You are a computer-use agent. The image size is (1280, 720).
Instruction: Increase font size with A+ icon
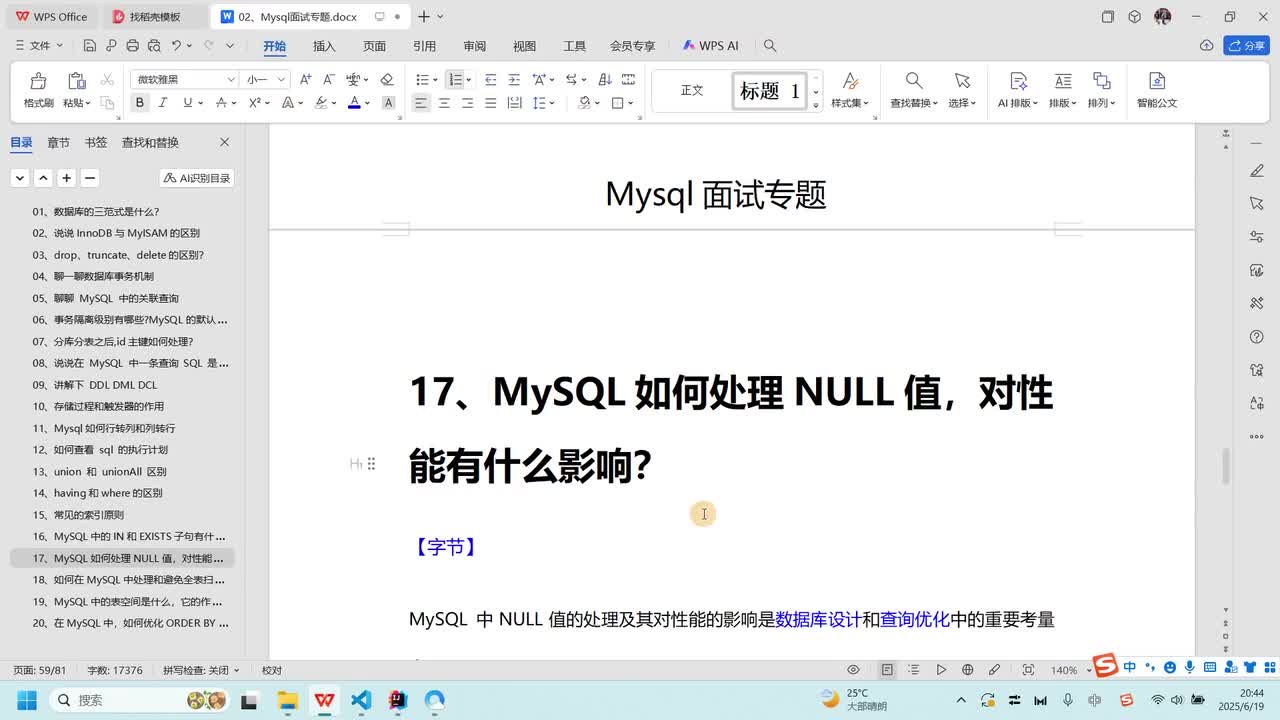(x=306, y=79)
